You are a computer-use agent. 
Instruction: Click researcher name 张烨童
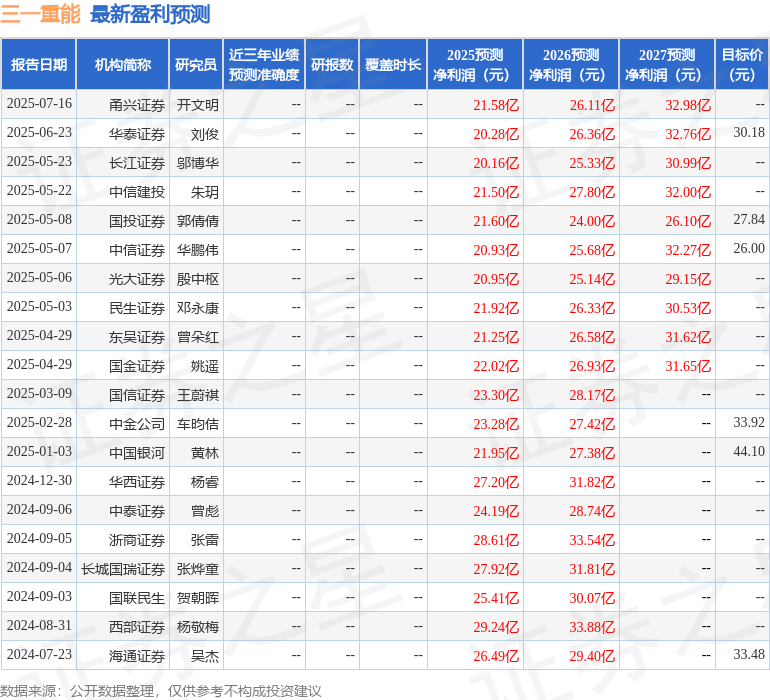point(198,568)
